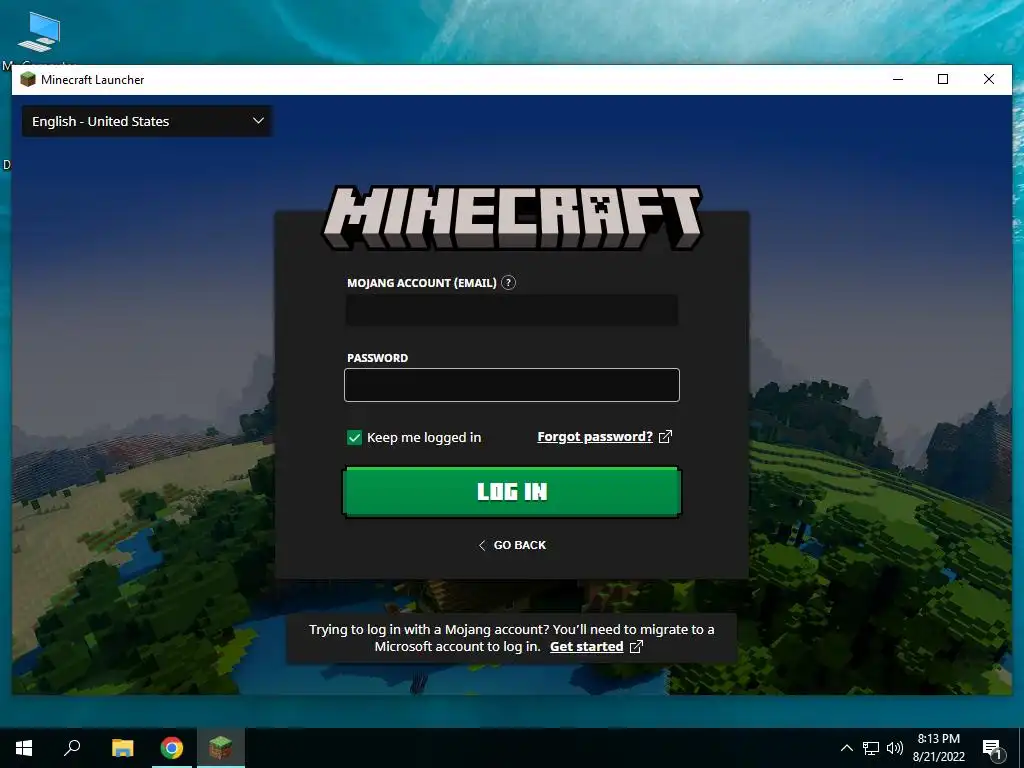The height and width of the screenshot is (768, 1024).
Task: Click GO BACK to return
Action: [x=512, y=545]
